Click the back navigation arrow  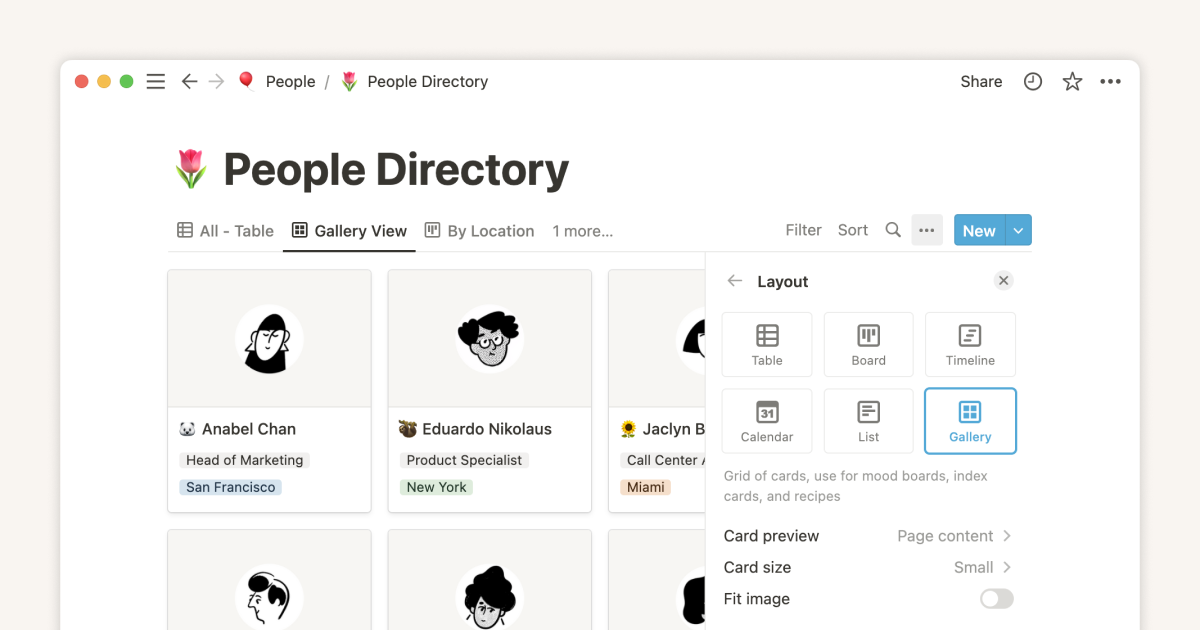189,82
